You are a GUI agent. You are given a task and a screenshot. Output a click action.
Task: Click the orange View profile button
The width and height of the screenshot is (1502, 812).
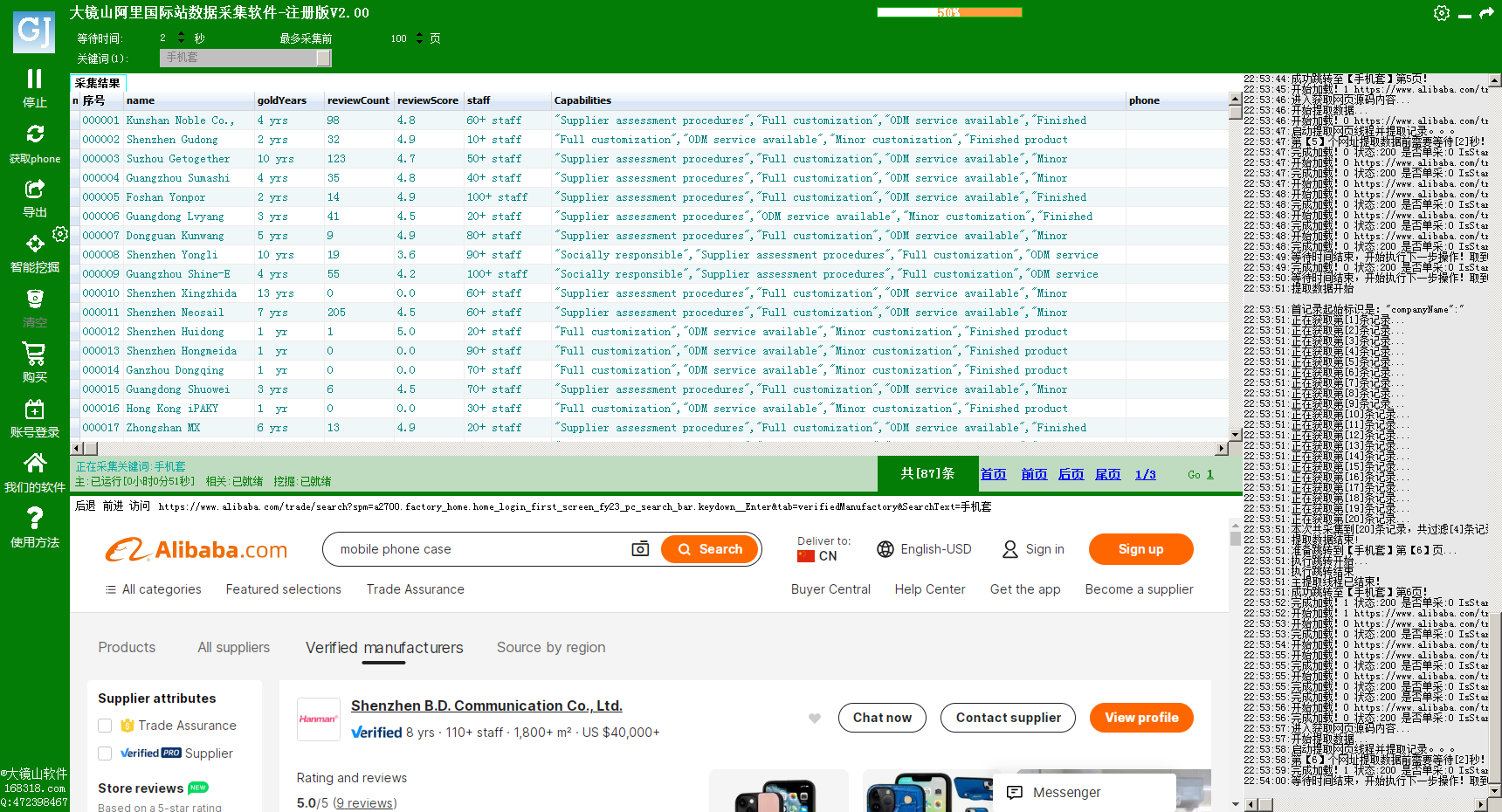click(x=1140, y=718)
